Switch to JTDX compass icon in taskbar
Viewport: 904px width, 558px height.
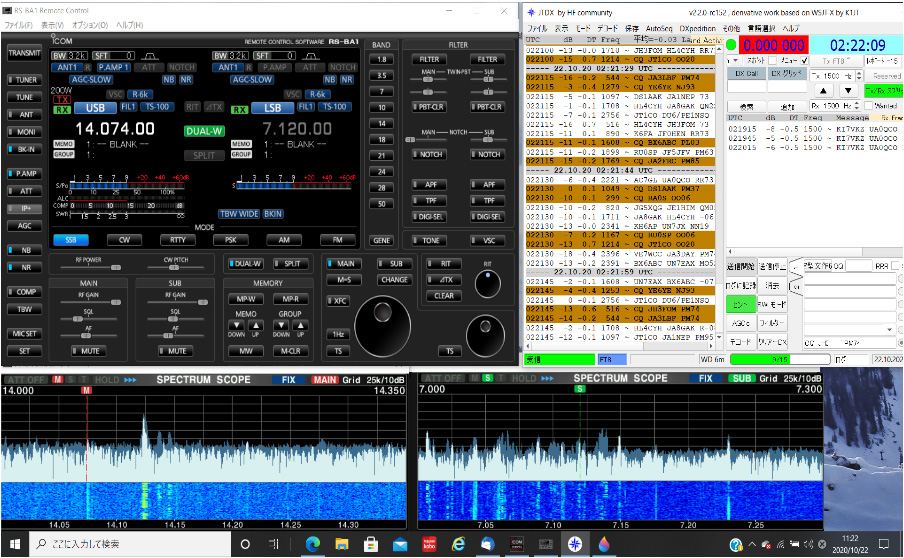pos(575,544)
